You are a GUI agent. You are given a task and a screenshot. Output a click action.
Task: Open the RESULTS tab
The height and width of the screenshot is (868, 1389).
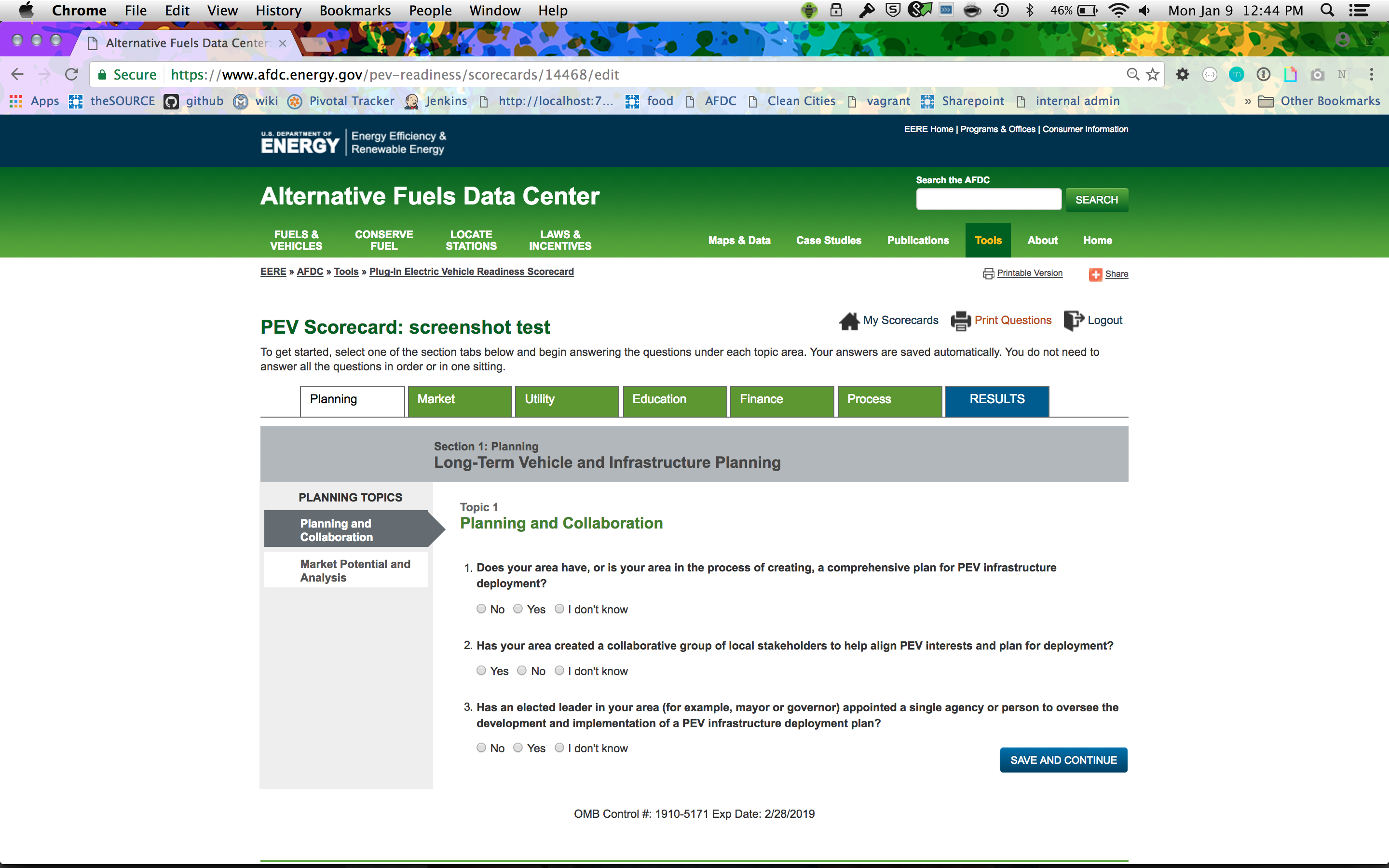pos(996,400)
